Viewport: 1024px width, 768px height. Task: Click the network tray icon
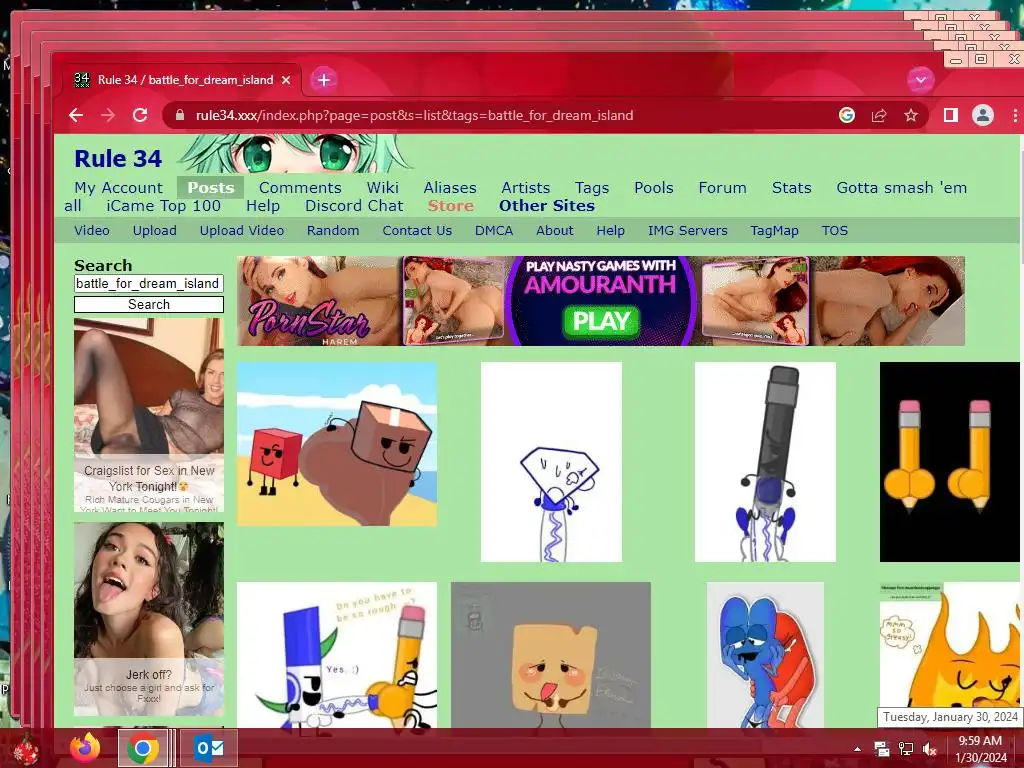pos(906,749)
